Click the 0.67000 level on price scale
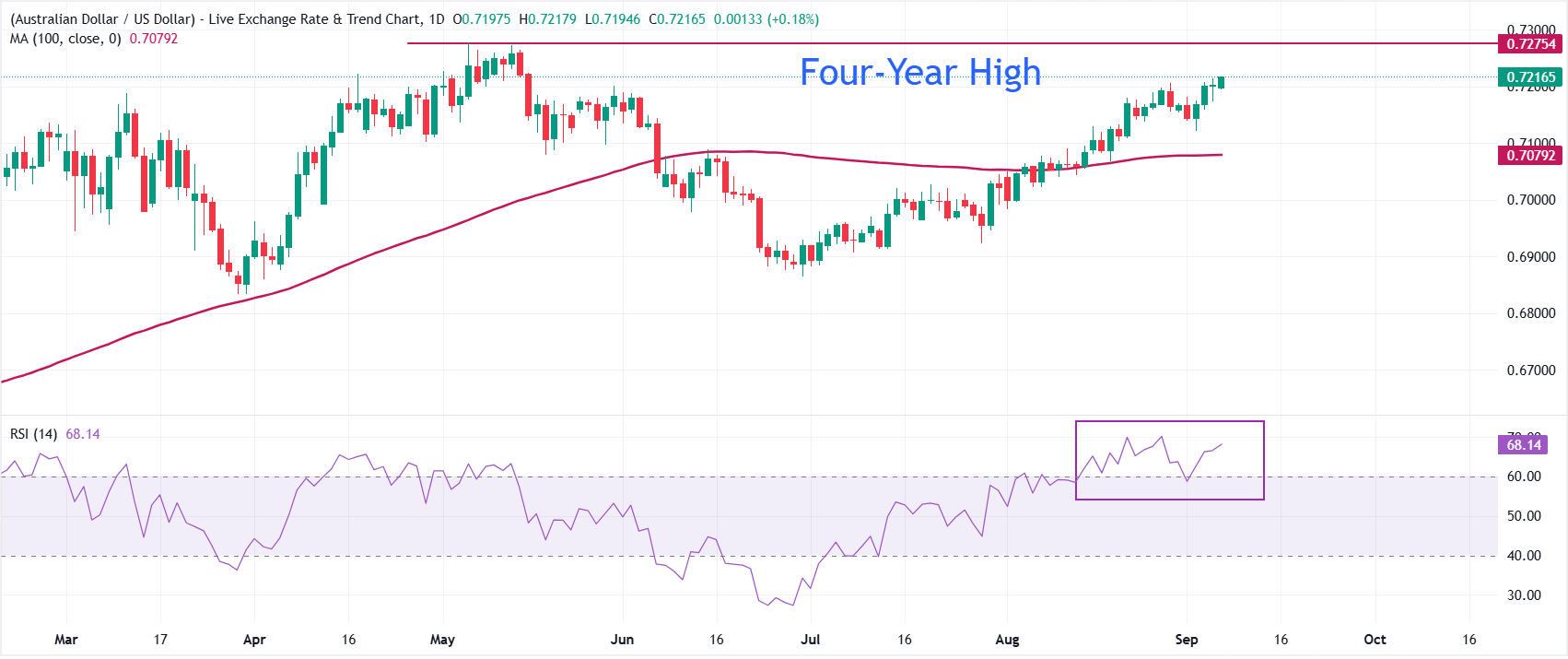The width and height of the screenshot is (1568, 659). point(1531,371)
